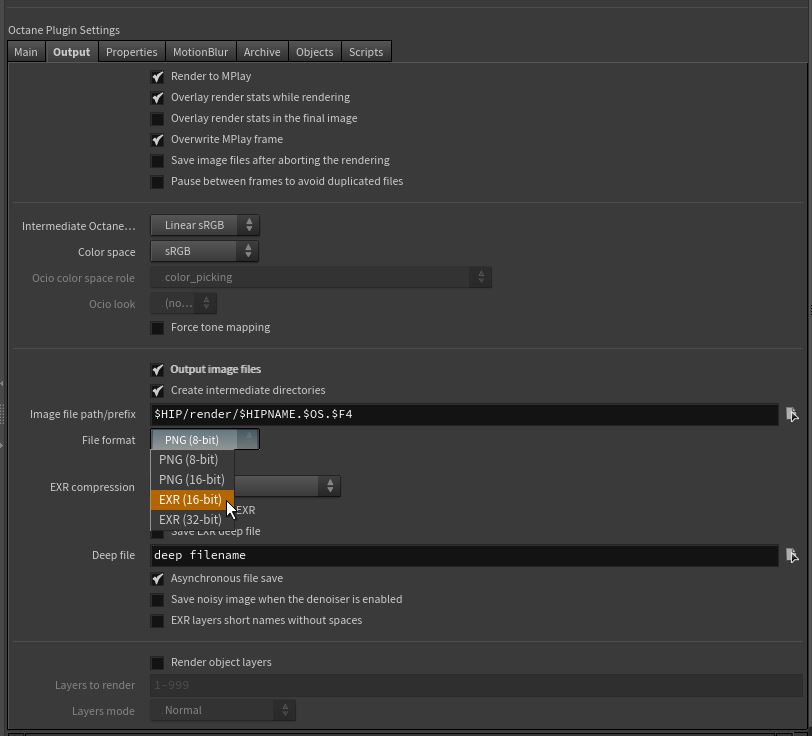Pick EXR (16-bit) format option

coord(191,500)
